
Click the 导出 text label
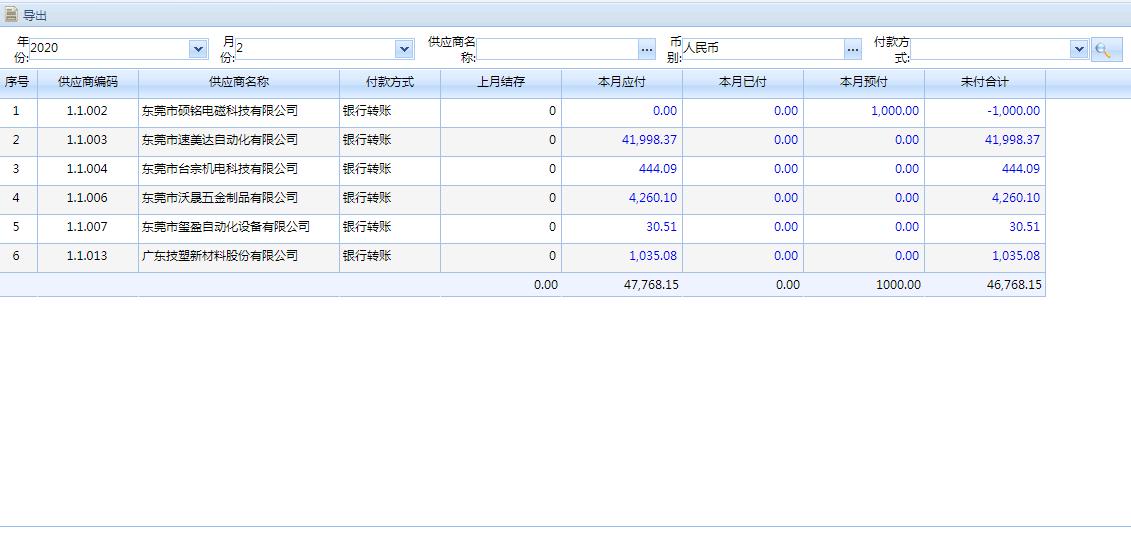click(35, 15)
